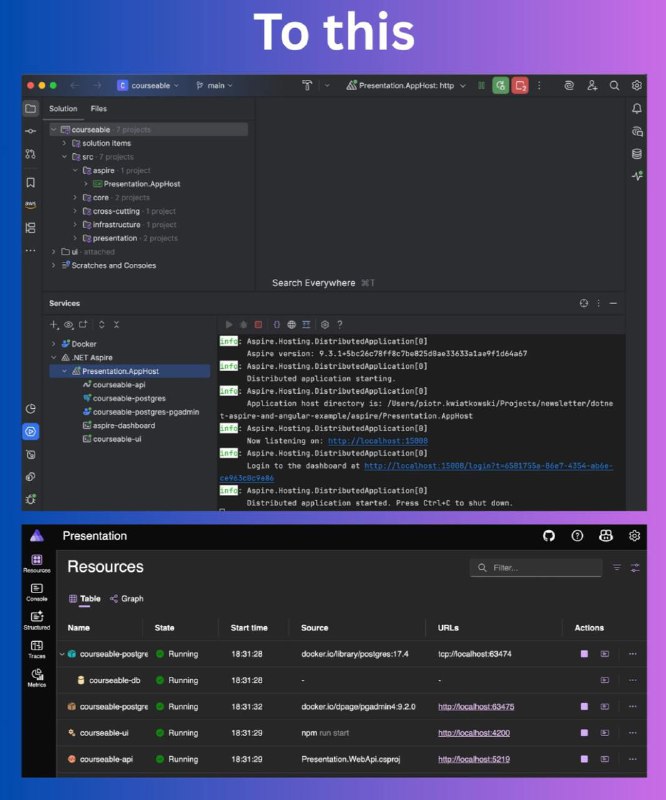The width and height of the screenshot is (666, 800).
Task: View console logs for courseable-db row
Action: tap(605, 680)
